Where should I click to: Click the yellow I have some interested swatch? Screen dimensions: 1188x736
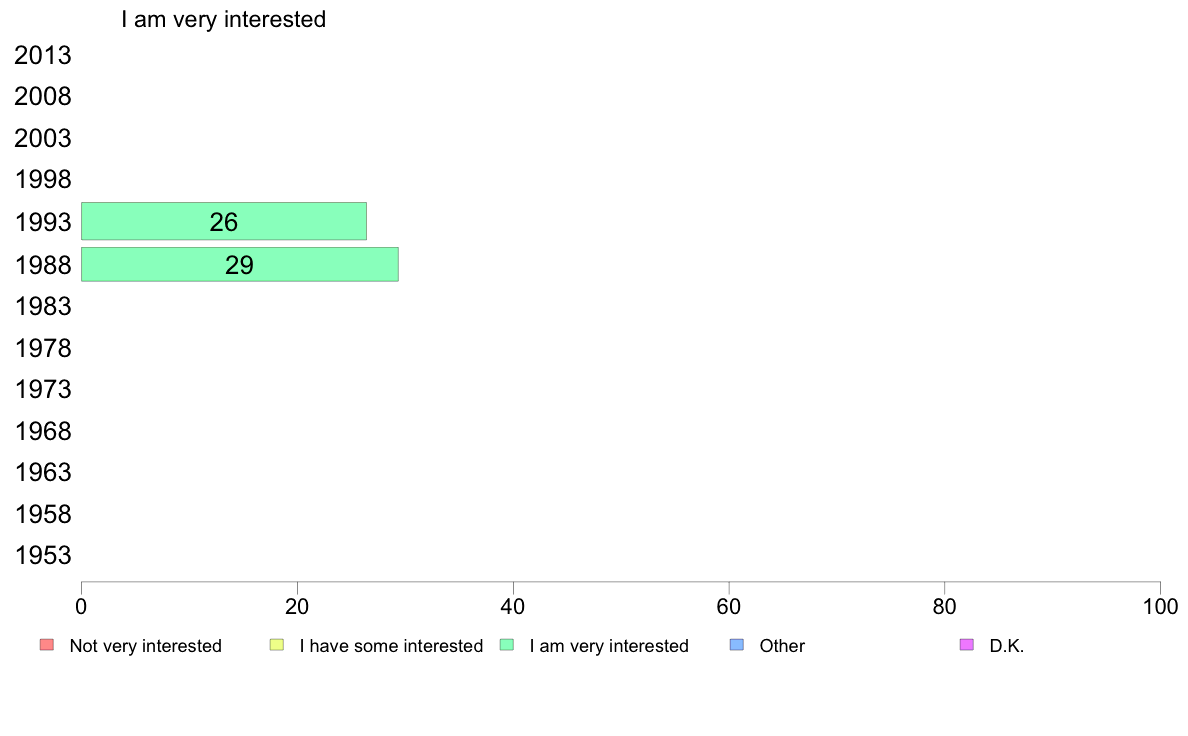click(277, 645)
